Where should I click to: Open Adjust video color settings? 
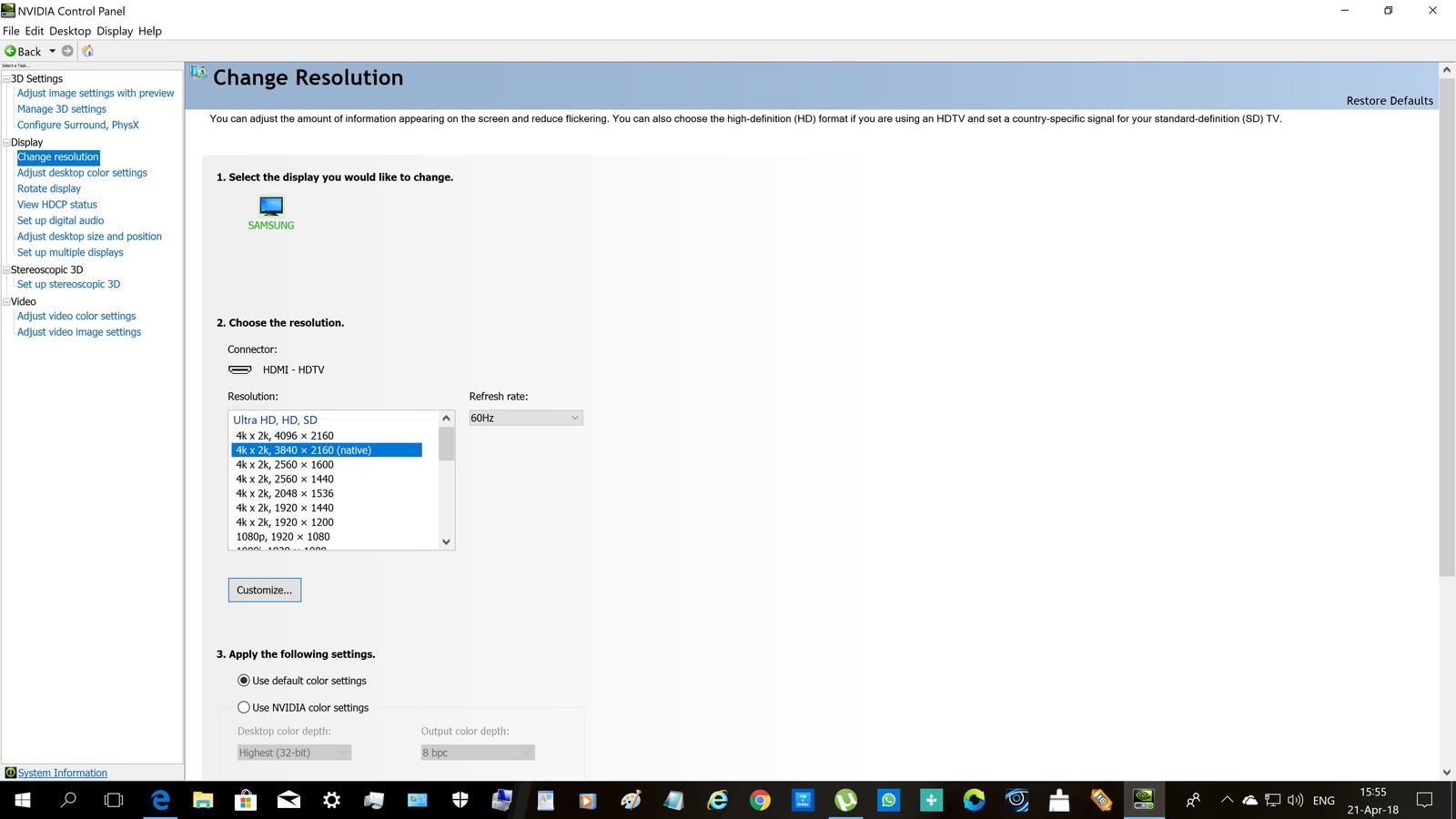(76, 316)
